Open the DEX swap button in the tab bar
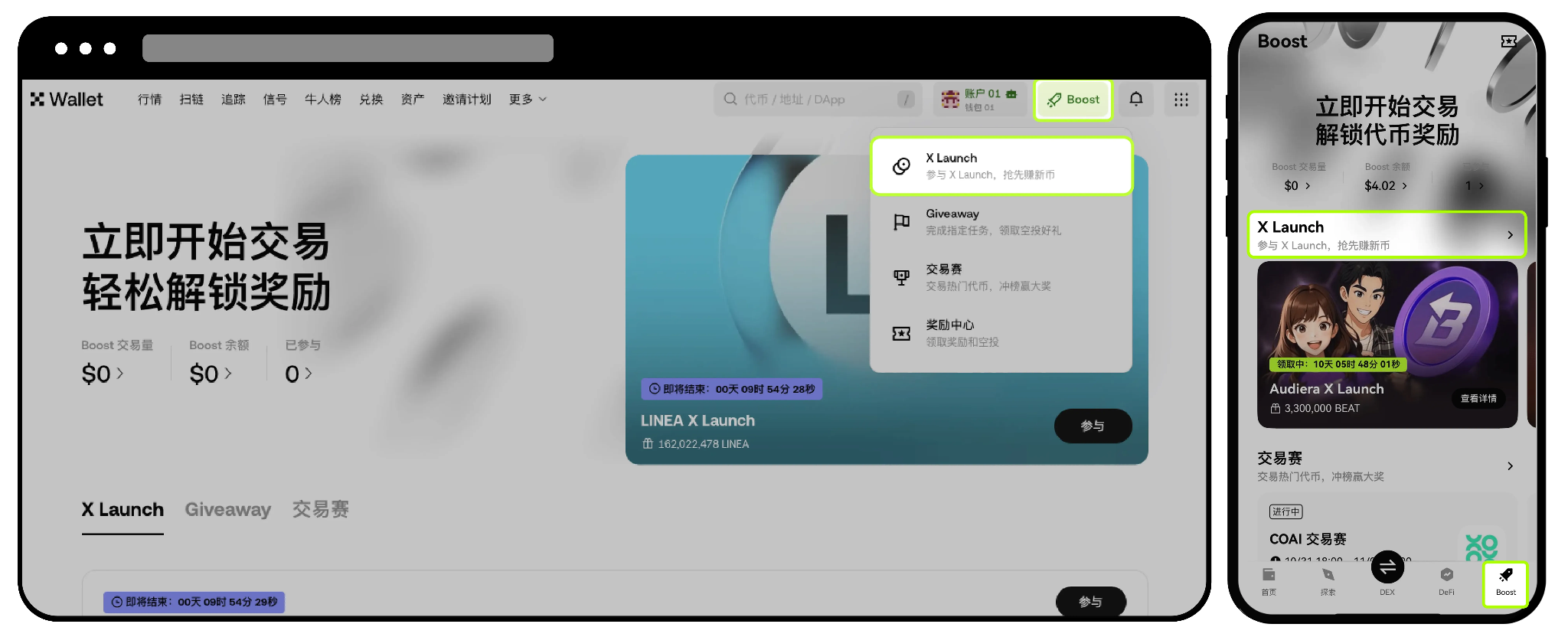The height and width of the screenshot is (637, 1568). (x=1387, y=568)
